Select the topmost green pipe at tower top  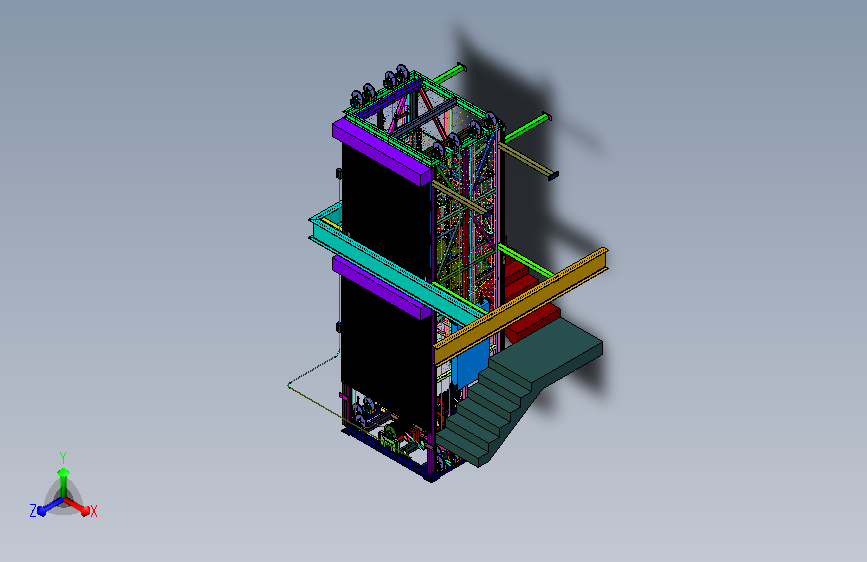tap(449, 74)
